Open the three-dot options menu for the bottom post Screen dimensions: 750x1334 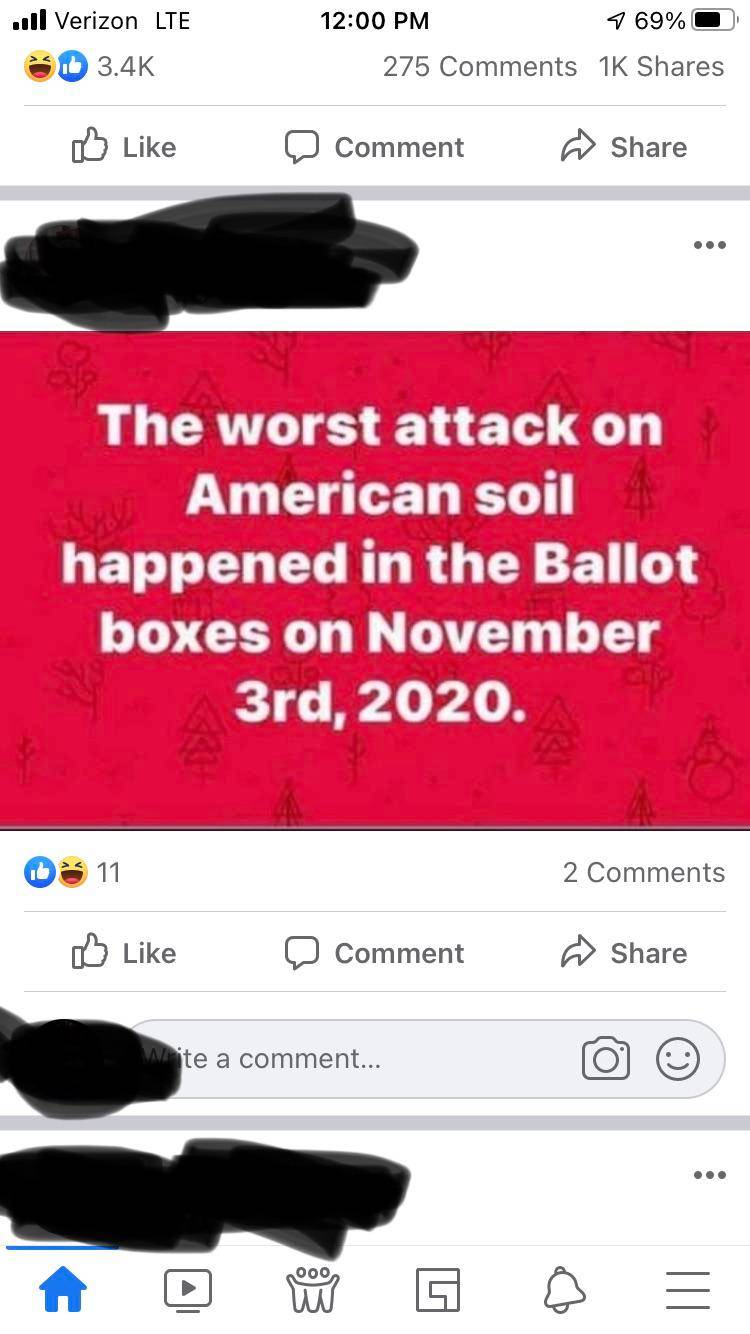tap(709, 1175)
